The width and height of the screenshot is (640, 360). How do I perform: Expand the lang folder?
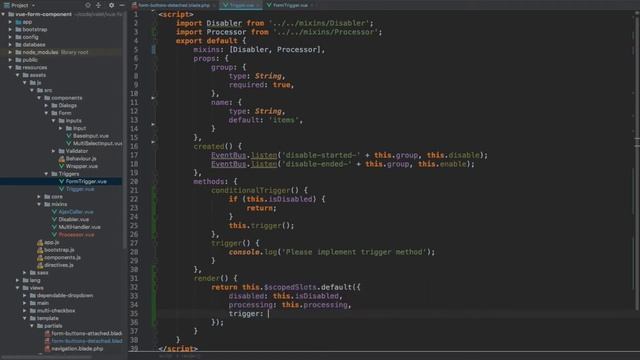coord(18,280)
